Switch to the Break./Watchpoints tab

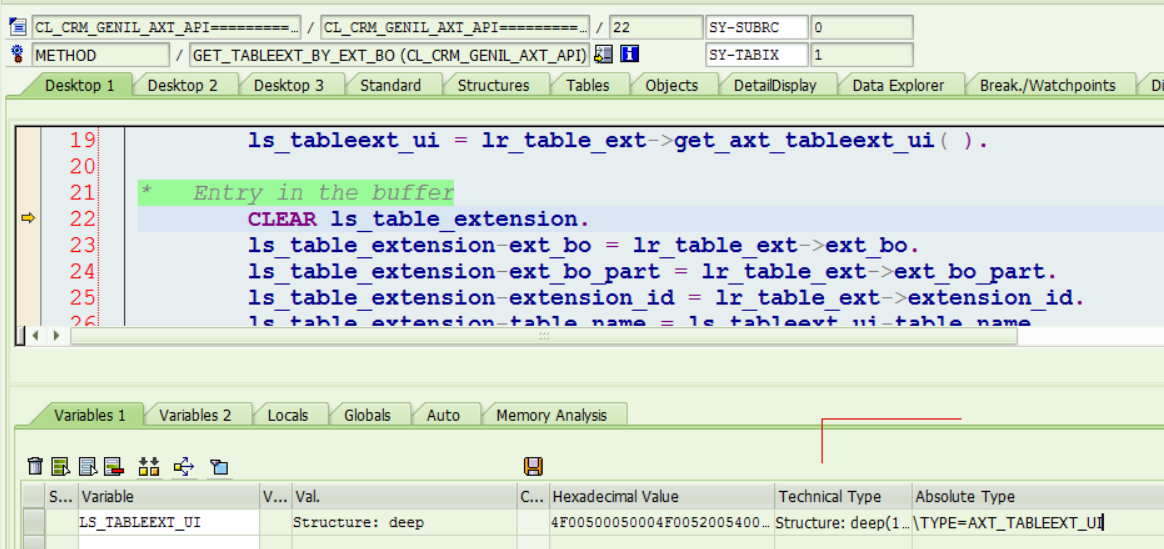1047,85
